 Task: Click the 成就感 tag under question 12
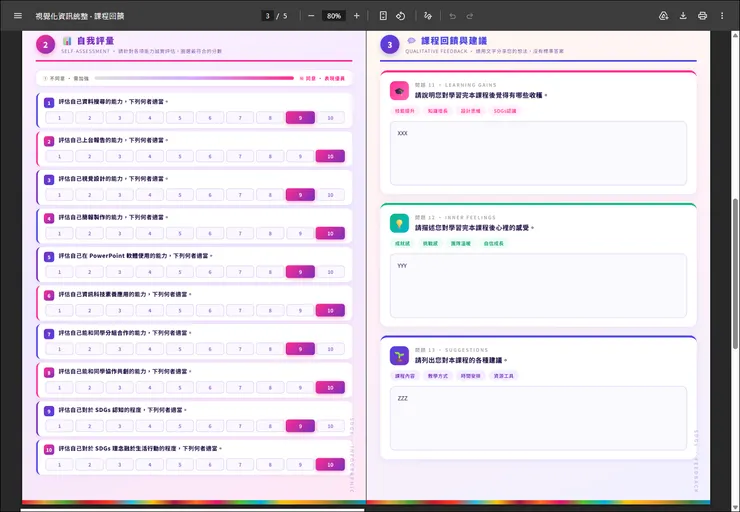click(x=403, y=243)
